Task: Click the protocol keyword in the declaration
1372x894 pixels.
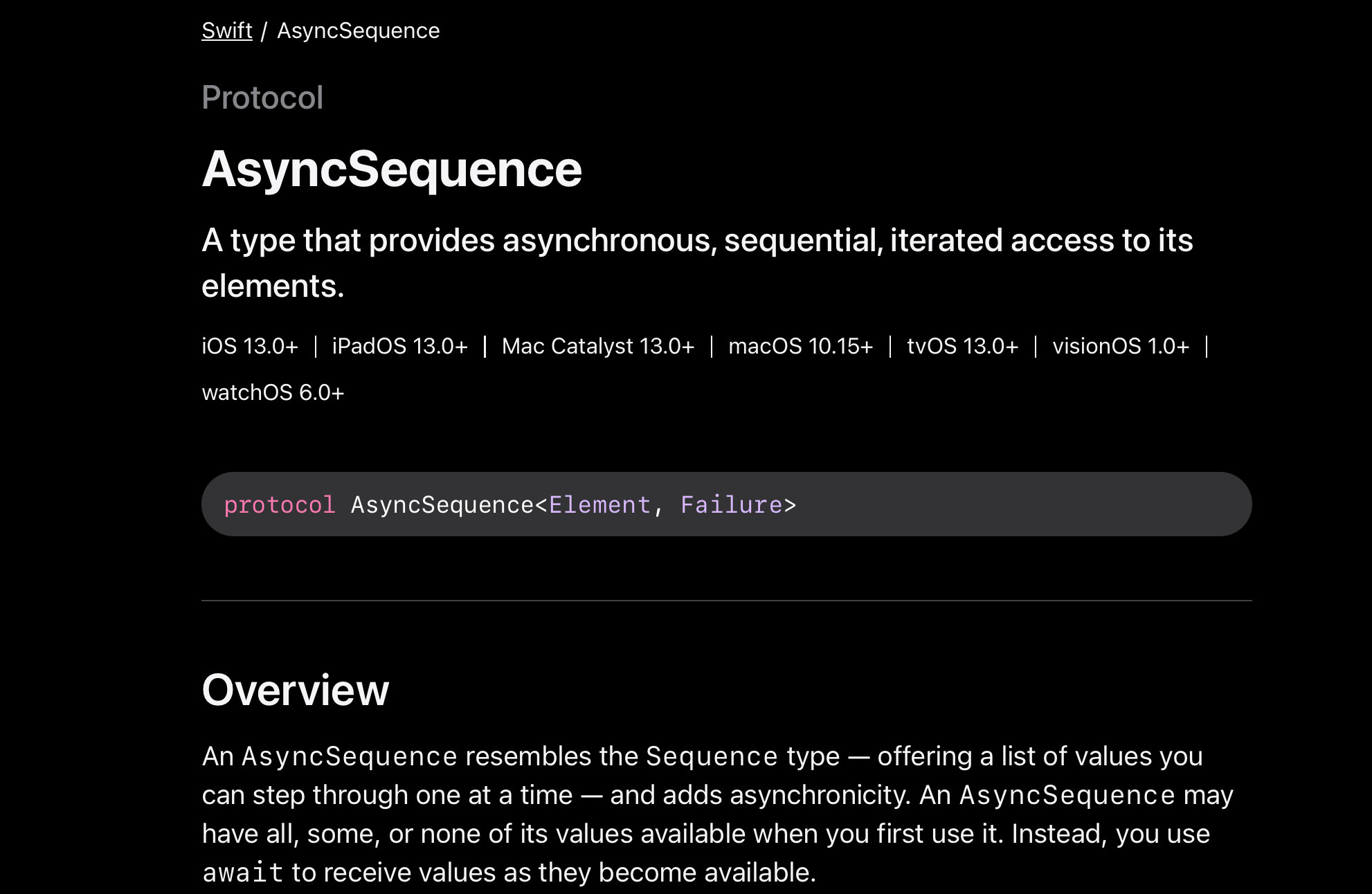Action: click(280, 505)
